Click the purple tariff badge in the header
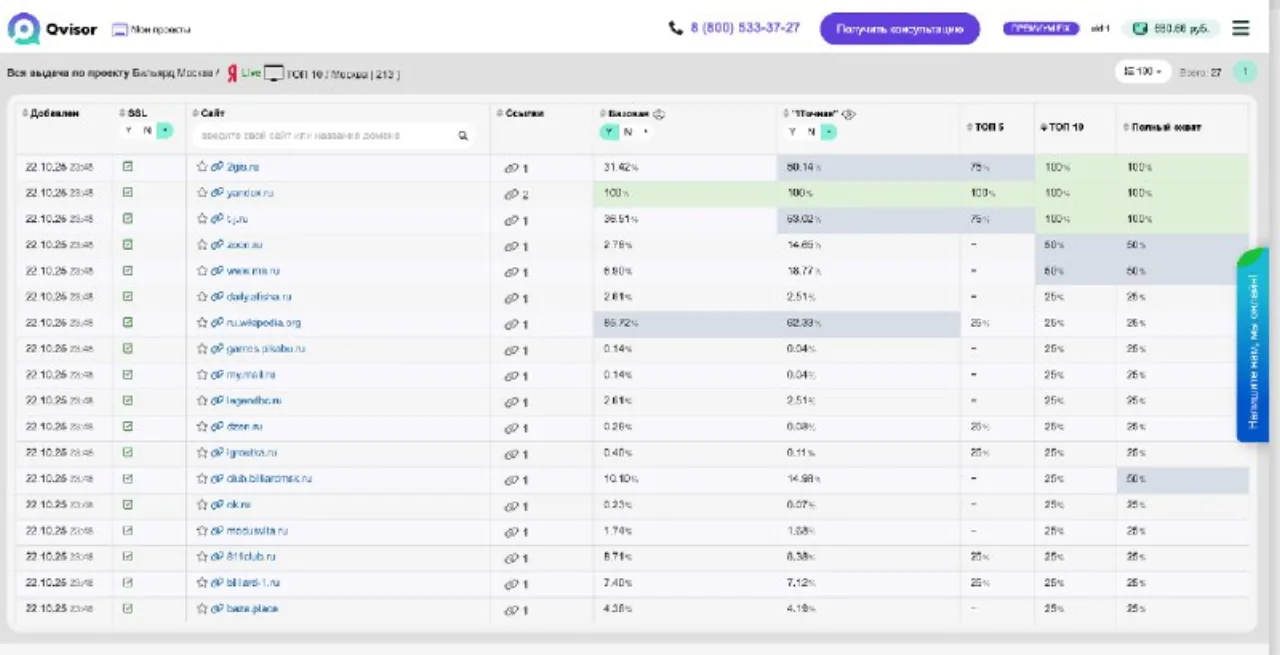The height and width of the screenshot is (655, 1280). point(1041,29)
